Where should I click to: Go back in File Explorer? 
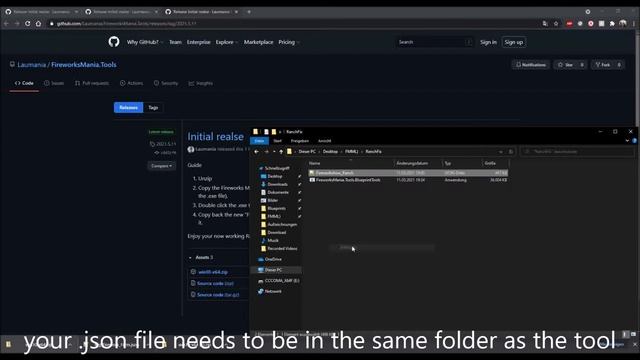[x=256, y=151]
